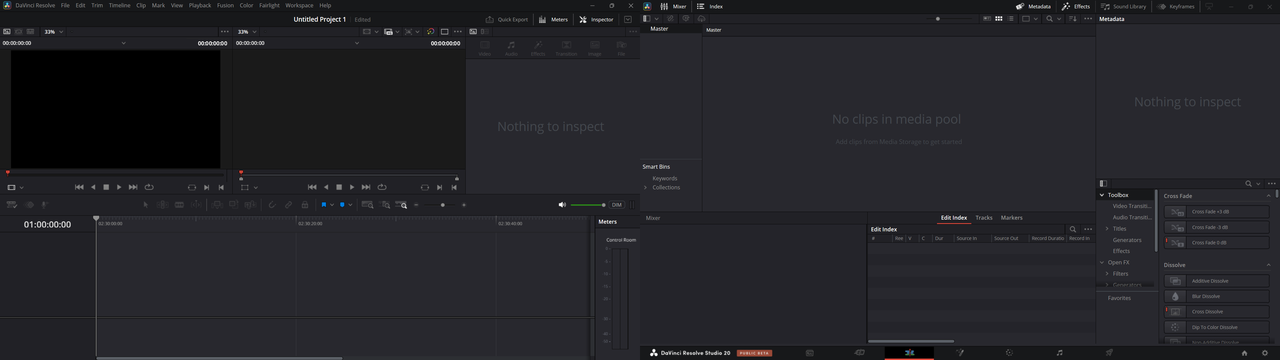Click the custom zoom magnifier icon
Viewport: 1280px width, 360px height.
(401, 205)
